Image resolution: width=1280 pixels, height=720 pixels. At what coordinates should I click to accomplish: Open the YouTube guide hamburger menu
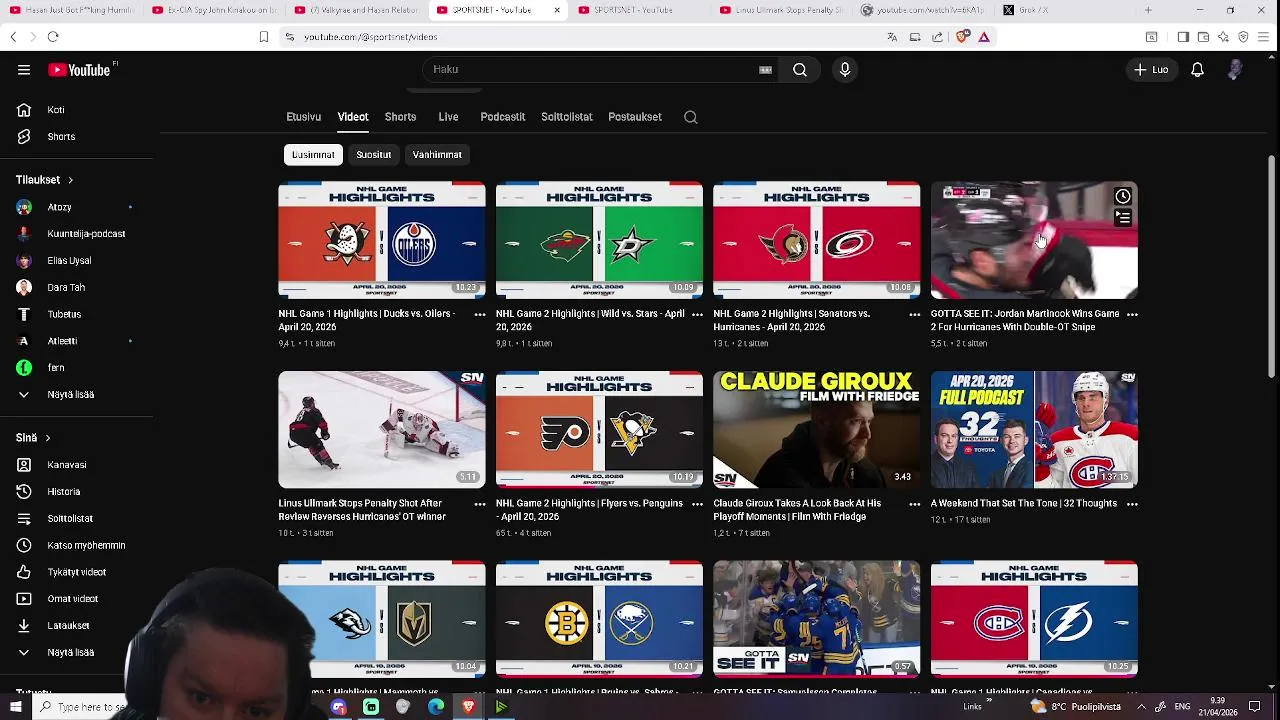pos(24,70)
